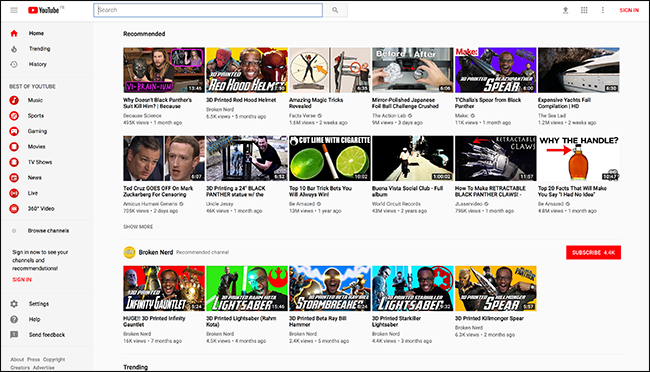Click the Trending flame icon

14,49
